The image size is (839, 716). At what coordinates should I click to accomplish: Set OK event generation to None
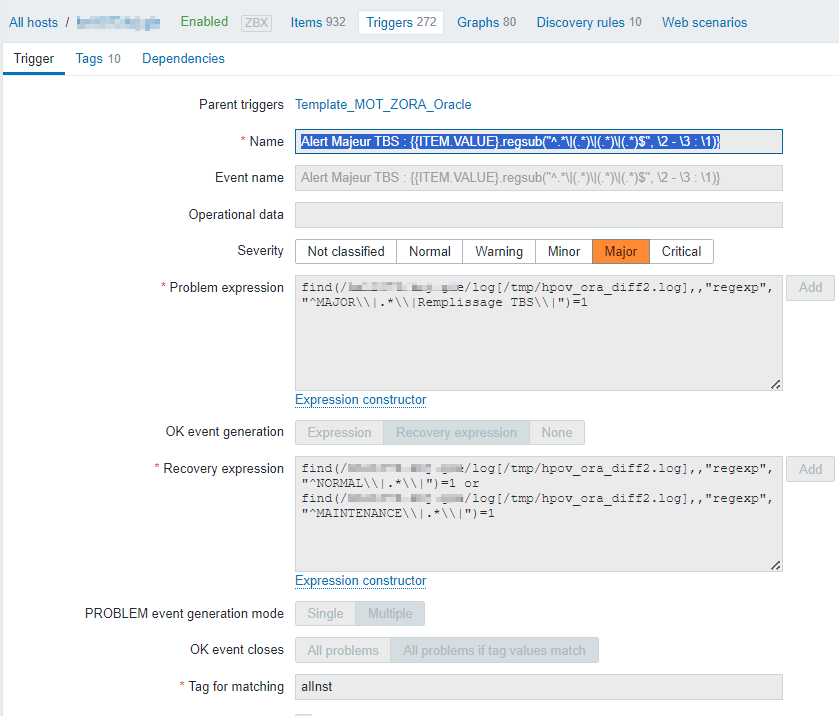556,433
